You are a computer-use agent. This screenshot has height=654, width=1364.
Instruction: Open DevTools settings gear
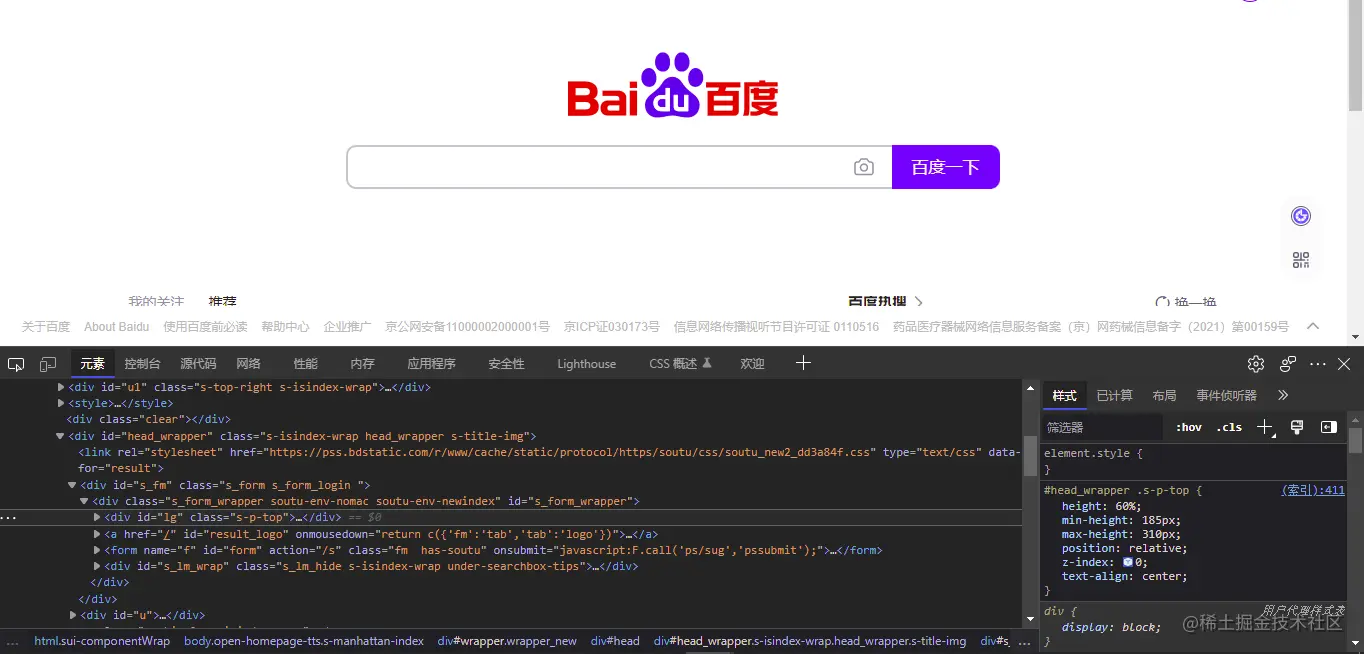tap(1256, 364)
